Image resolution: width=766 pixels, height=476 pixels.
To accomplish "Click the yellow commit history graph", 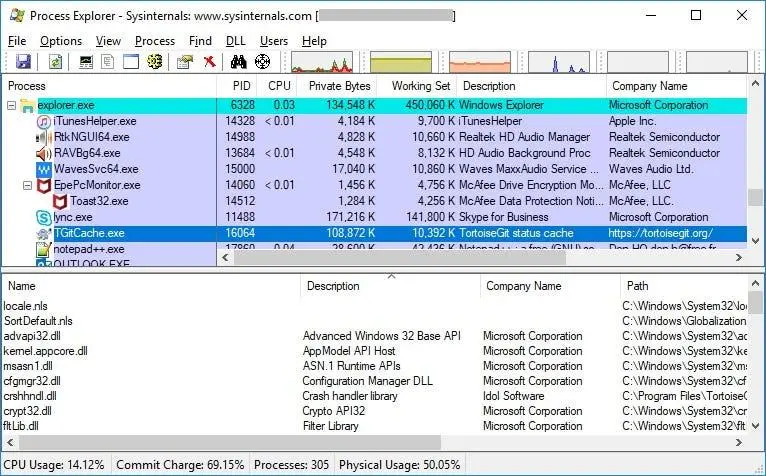I will pyautogui.click(x=401, y=62).
